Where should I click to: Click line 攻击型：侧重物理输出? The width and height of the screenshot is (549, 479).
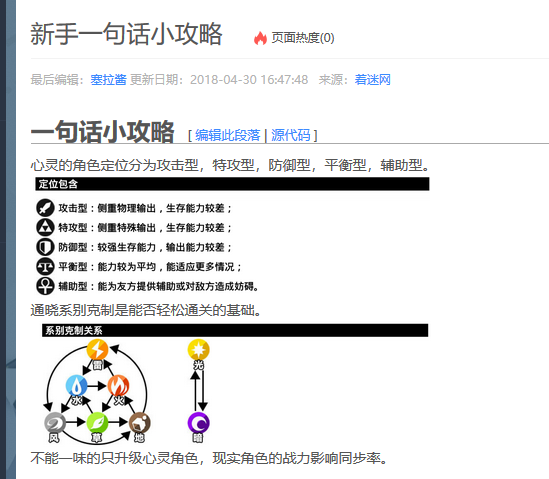click(145, 208)
